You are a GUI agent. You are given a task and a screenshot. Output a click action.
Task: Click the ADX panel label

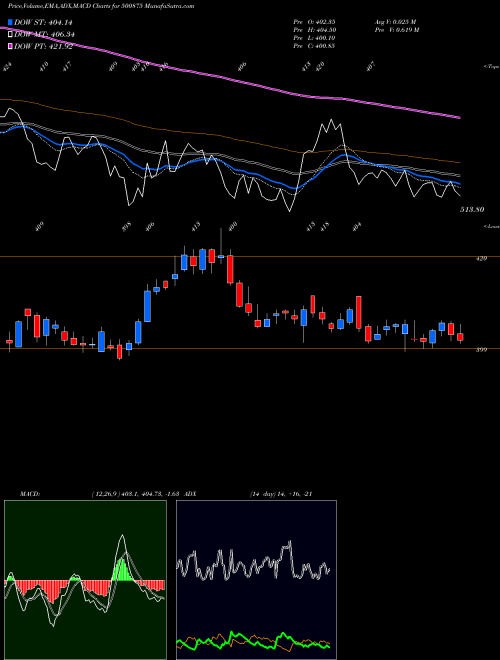190,494
